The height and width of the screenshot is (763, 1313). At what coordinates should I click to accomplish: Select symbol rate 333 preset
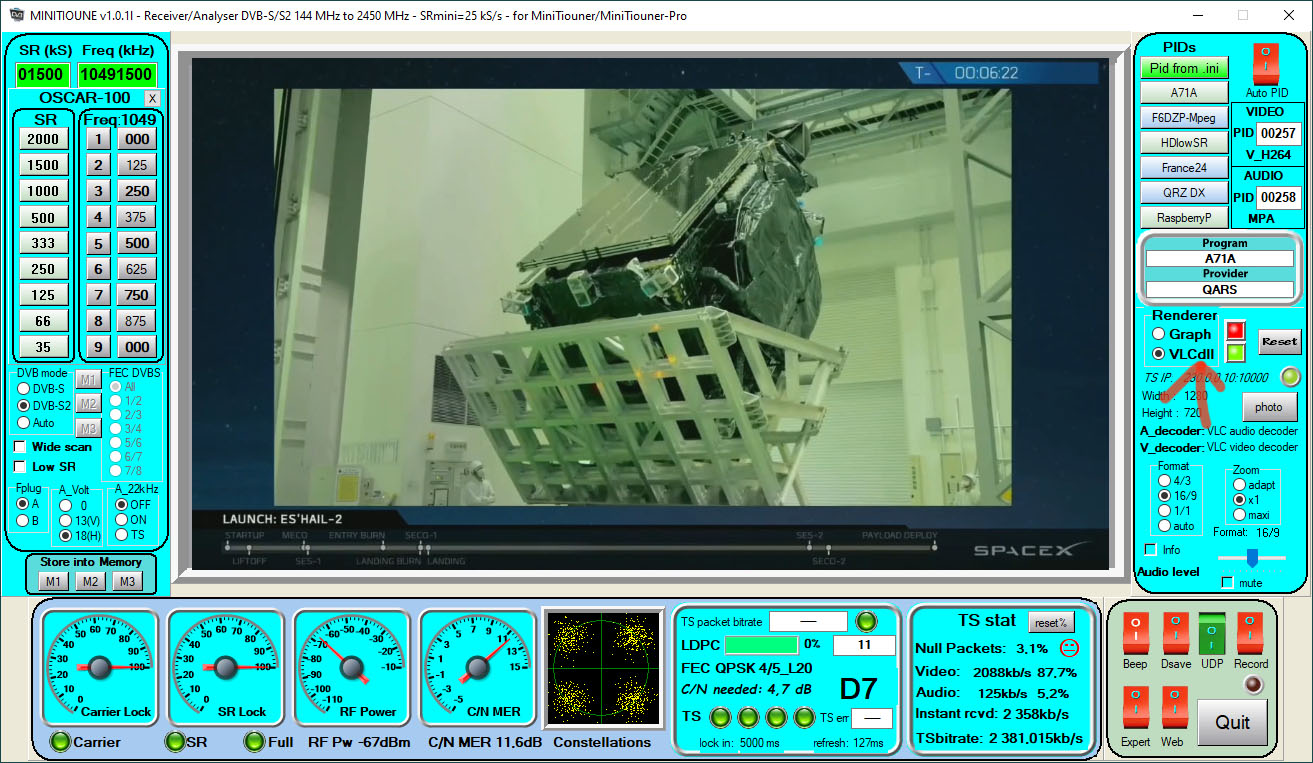click(x=43, y=243)
